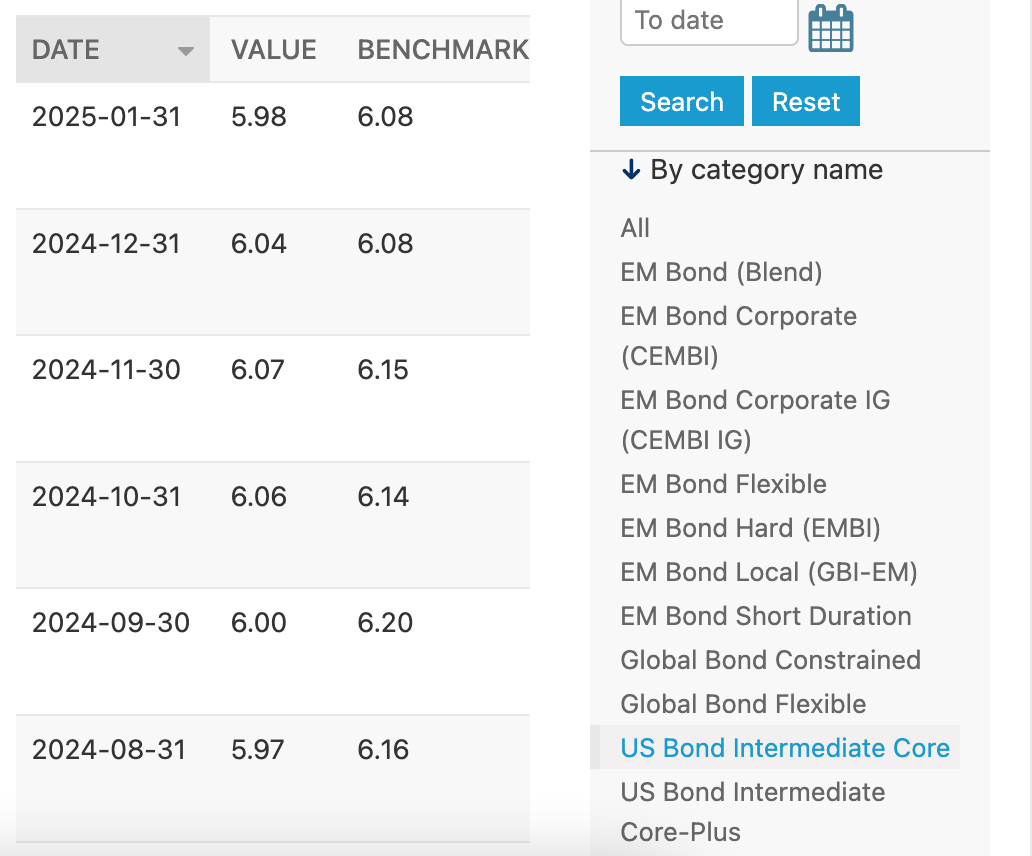
Task: Click the Search button
Action: [x=681, y=102]
